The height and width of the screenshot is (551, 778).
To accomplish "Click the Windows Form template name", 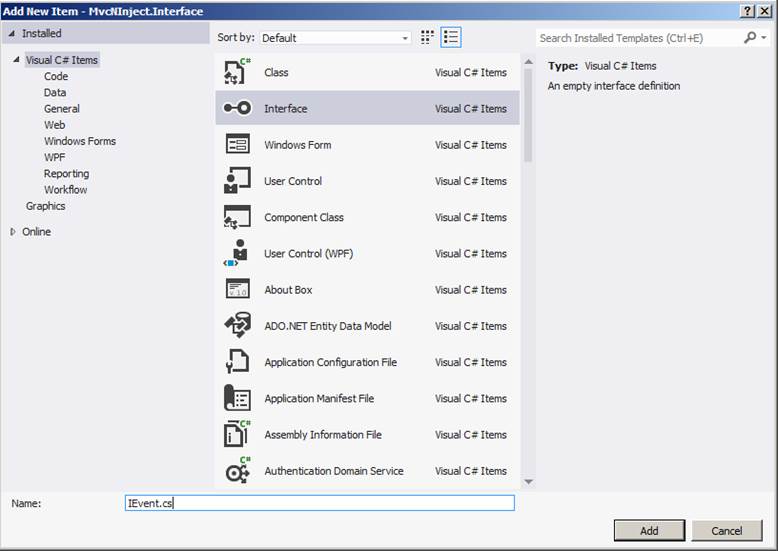I will click(x=298, y=144).
